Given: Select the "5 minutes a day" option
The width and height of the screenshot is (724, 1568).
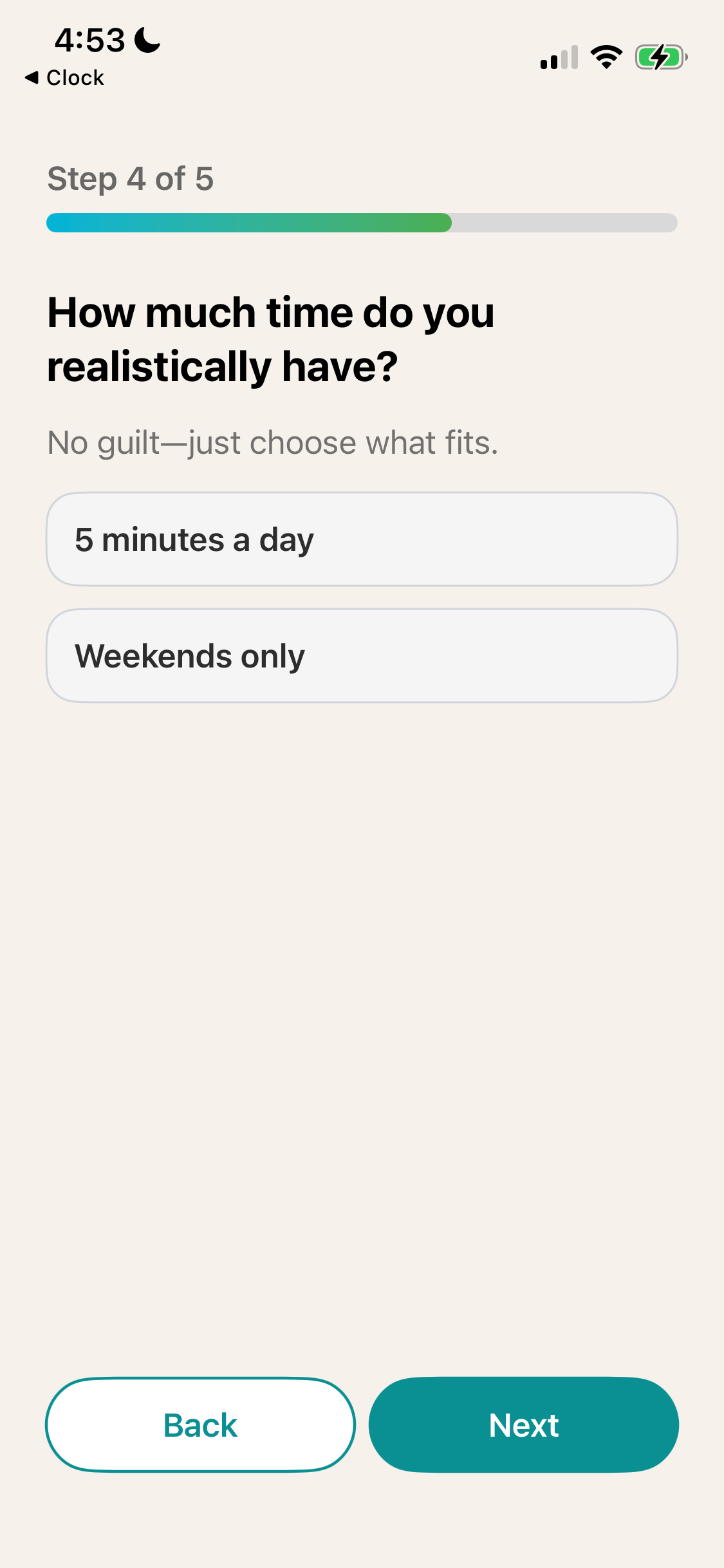Looking at the screenshot, I should point(362,539).
